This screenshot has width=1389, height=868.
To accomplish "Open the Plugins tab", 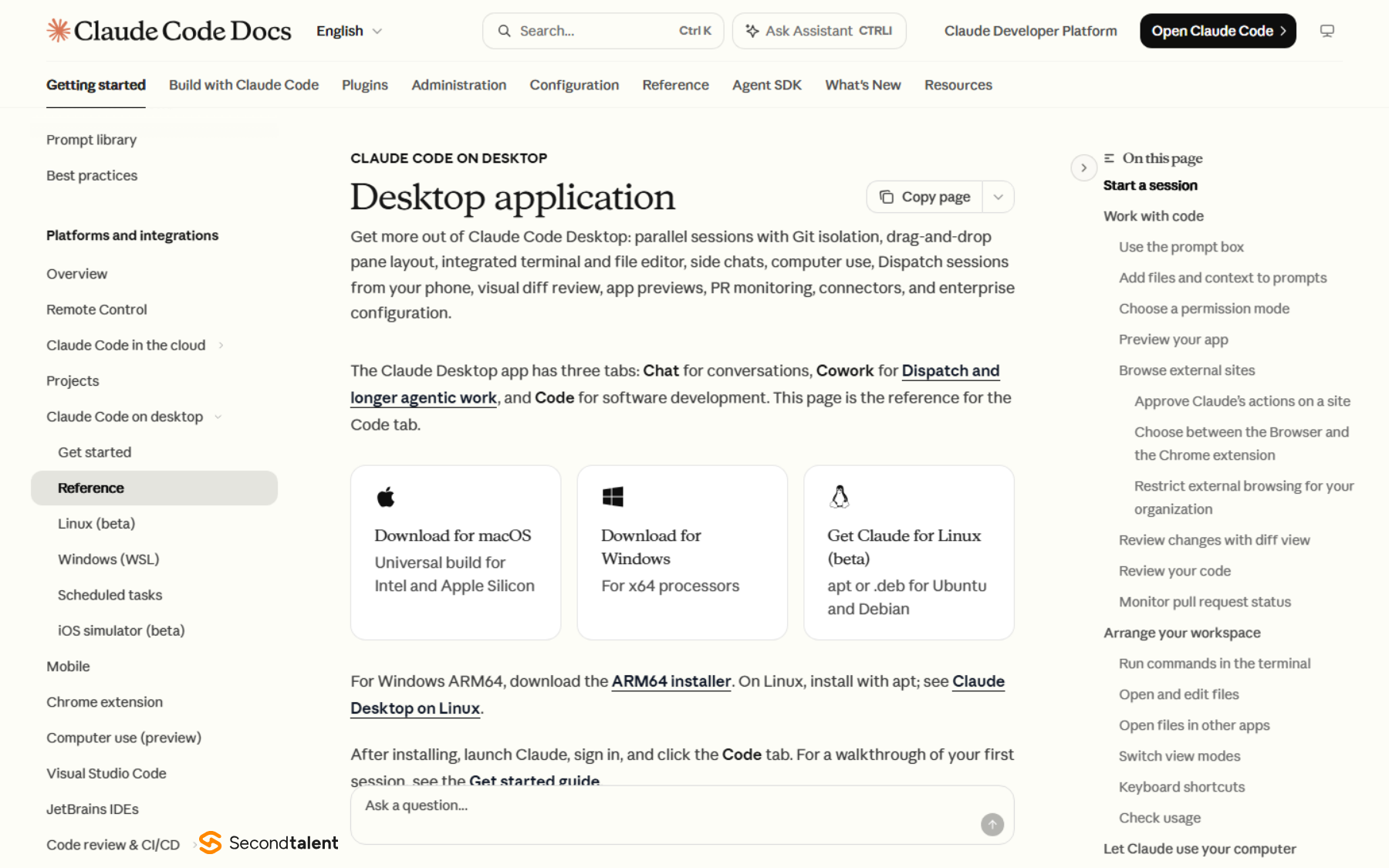I will (x=365, y=85).
